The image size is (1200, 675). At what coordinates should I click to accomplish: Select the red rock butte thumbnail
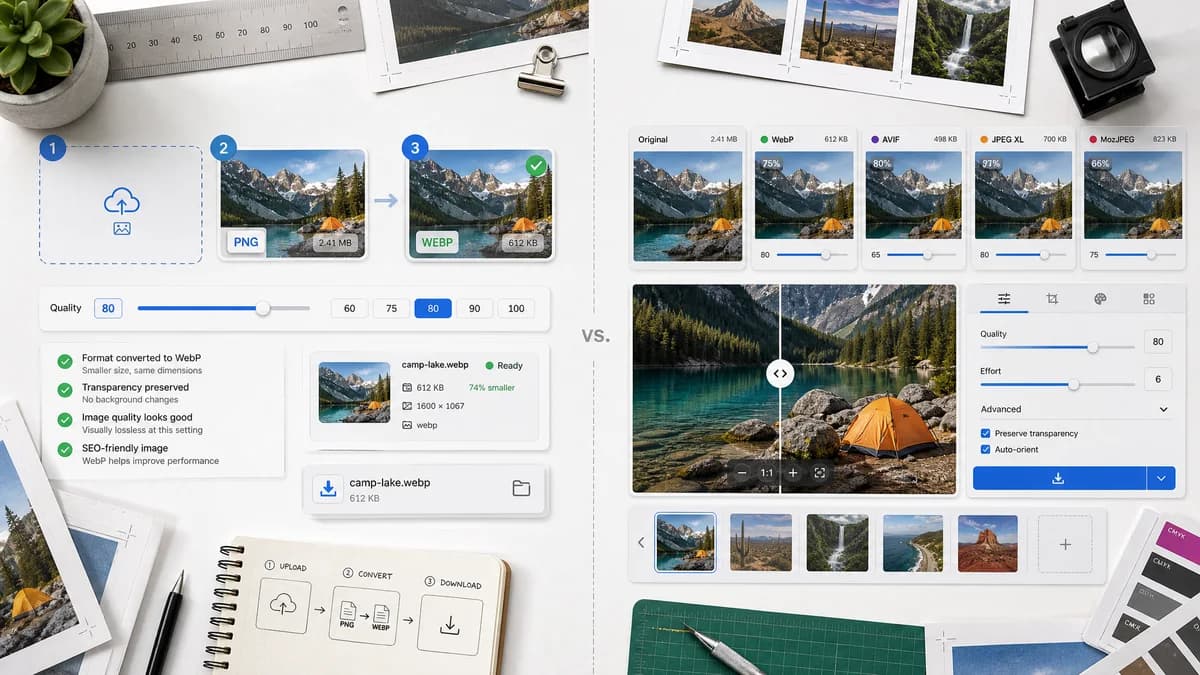coord(988,543)
